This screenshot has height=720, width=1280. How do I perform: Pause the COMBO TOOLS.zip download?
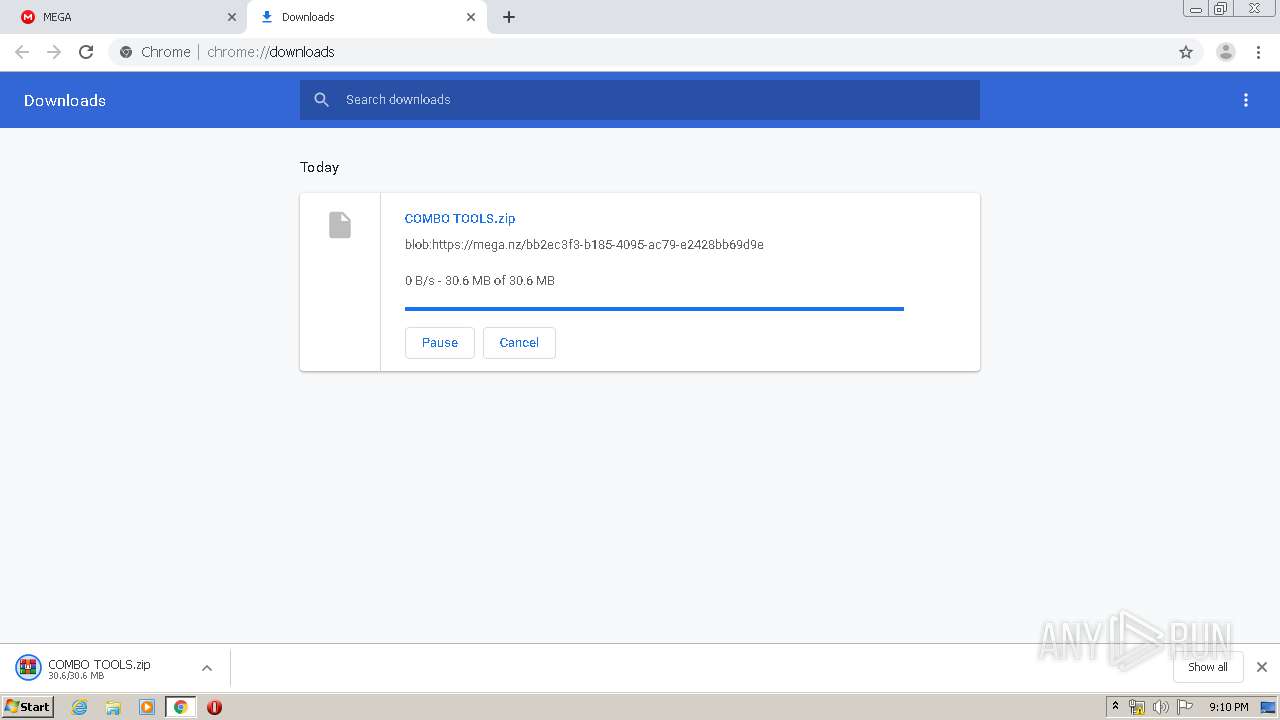pyautogui.click(x=440, y=342)
